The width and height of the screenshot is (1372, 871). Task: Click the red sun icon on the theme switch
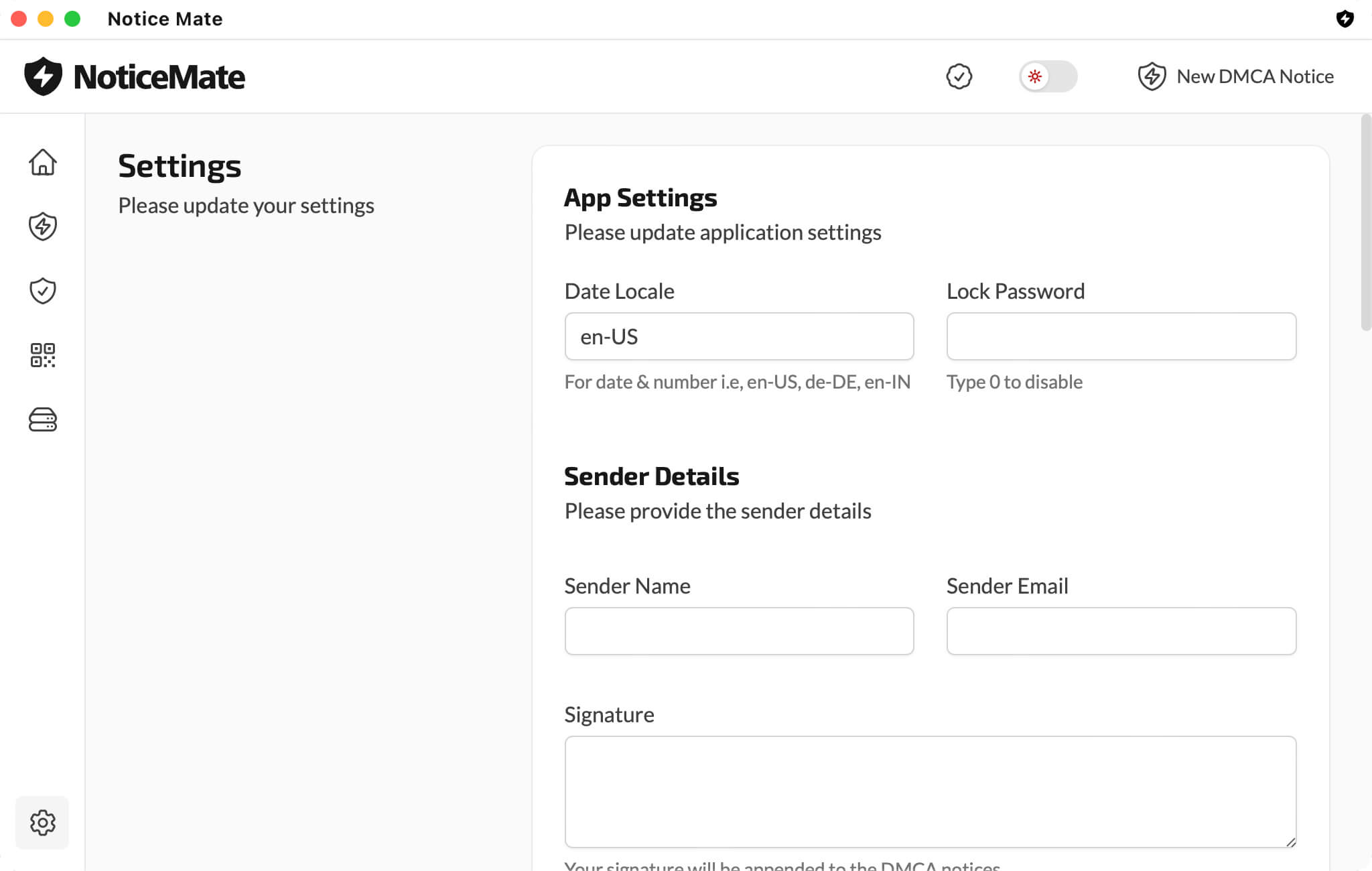tap(1035, 76)
